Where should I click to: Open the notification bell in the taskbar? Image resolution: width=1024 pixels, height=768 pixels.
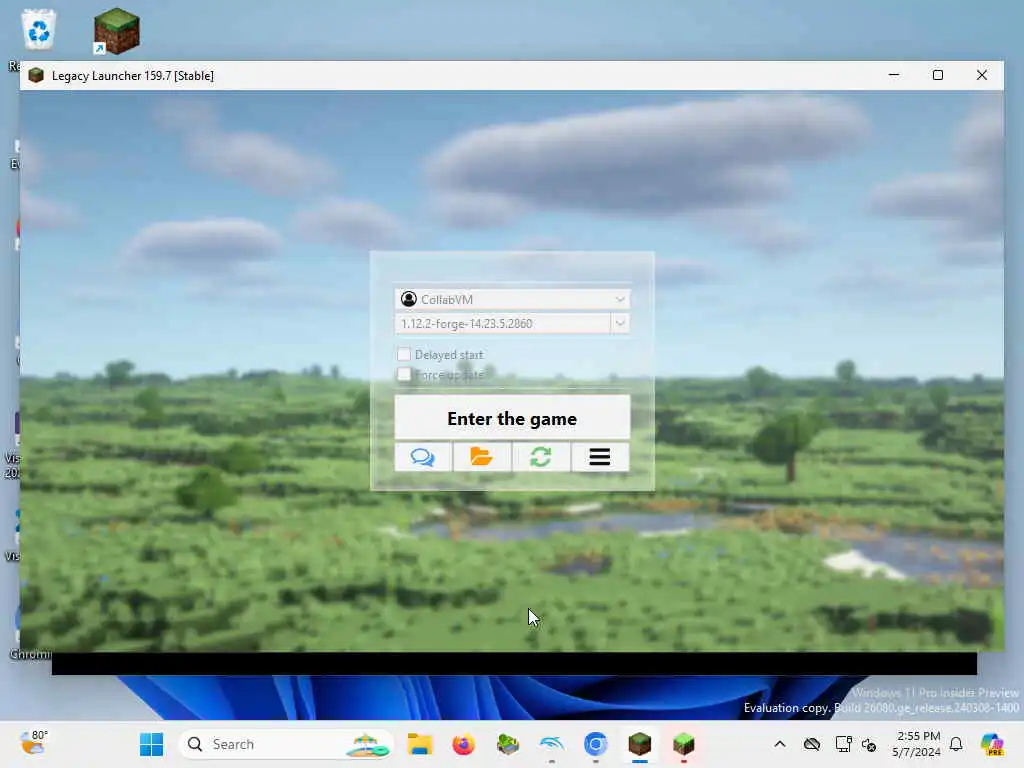tap(956, 744)
